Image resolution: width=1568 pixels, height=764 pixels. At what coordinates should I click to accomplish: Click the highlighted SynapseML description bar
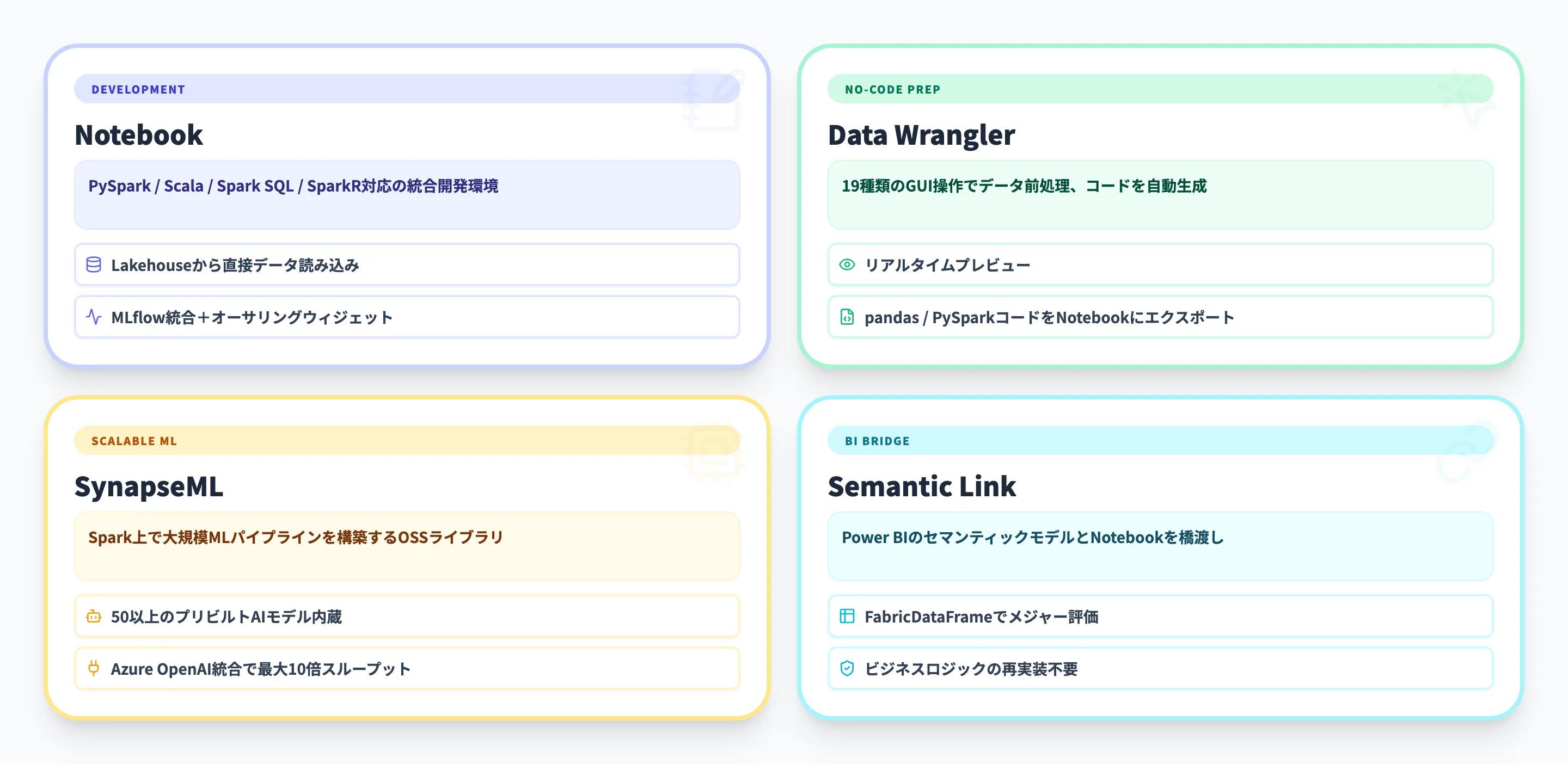coord(407,546)
